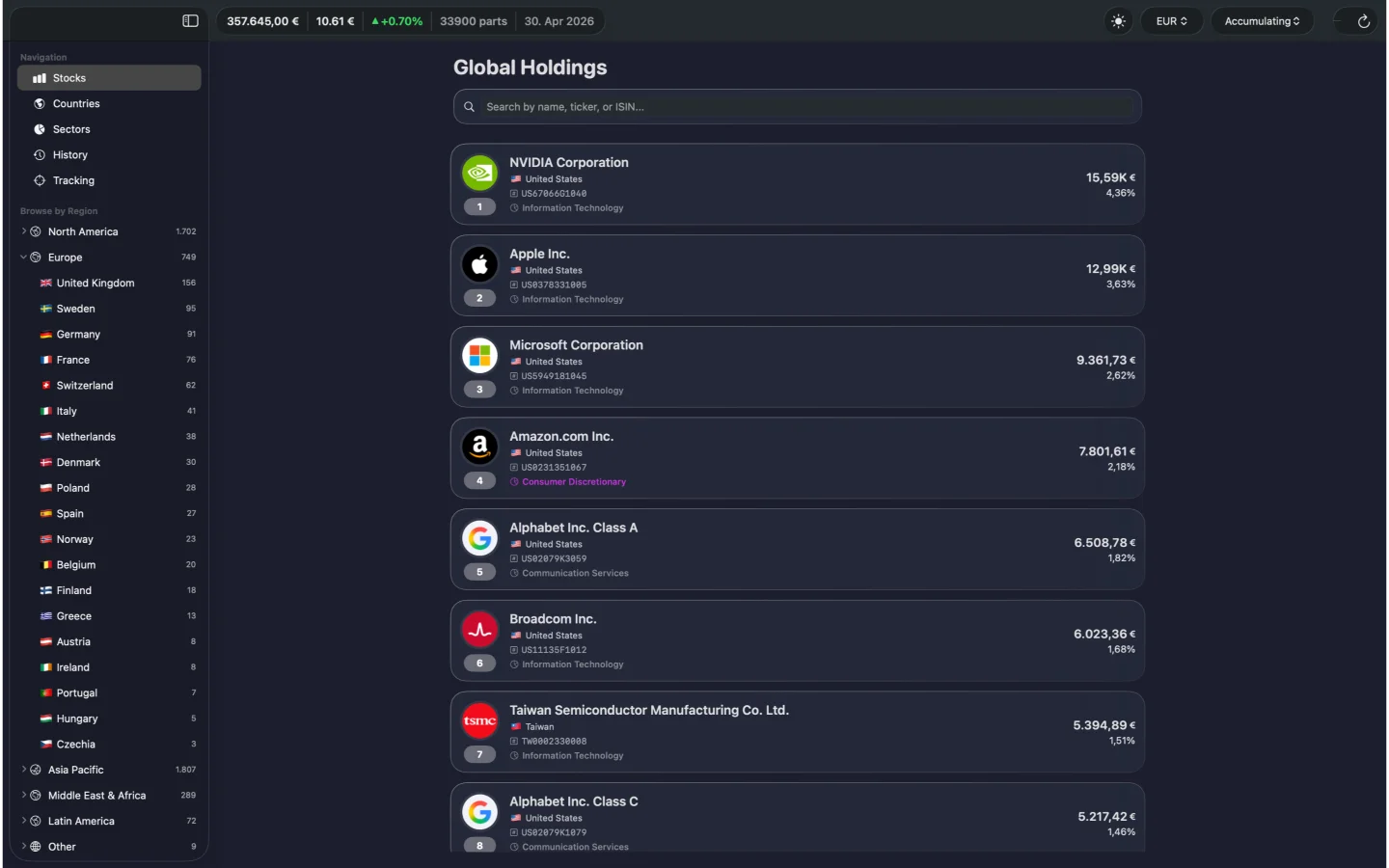Select Czechia in region list
Screen dimensions: 1389x868
point(109,745)
